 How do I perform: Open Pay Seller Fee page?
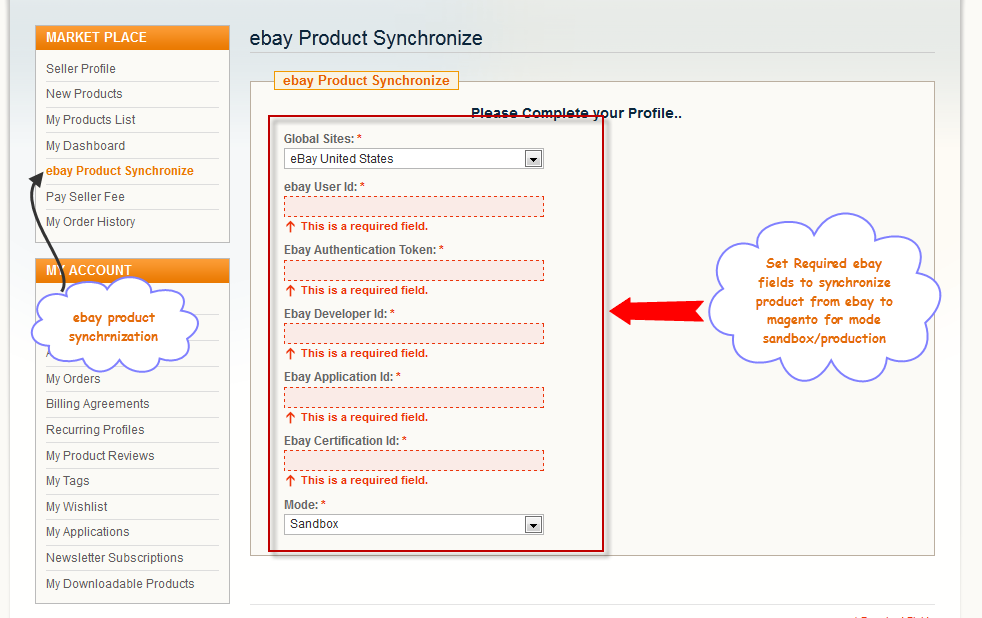pos(85,197)
